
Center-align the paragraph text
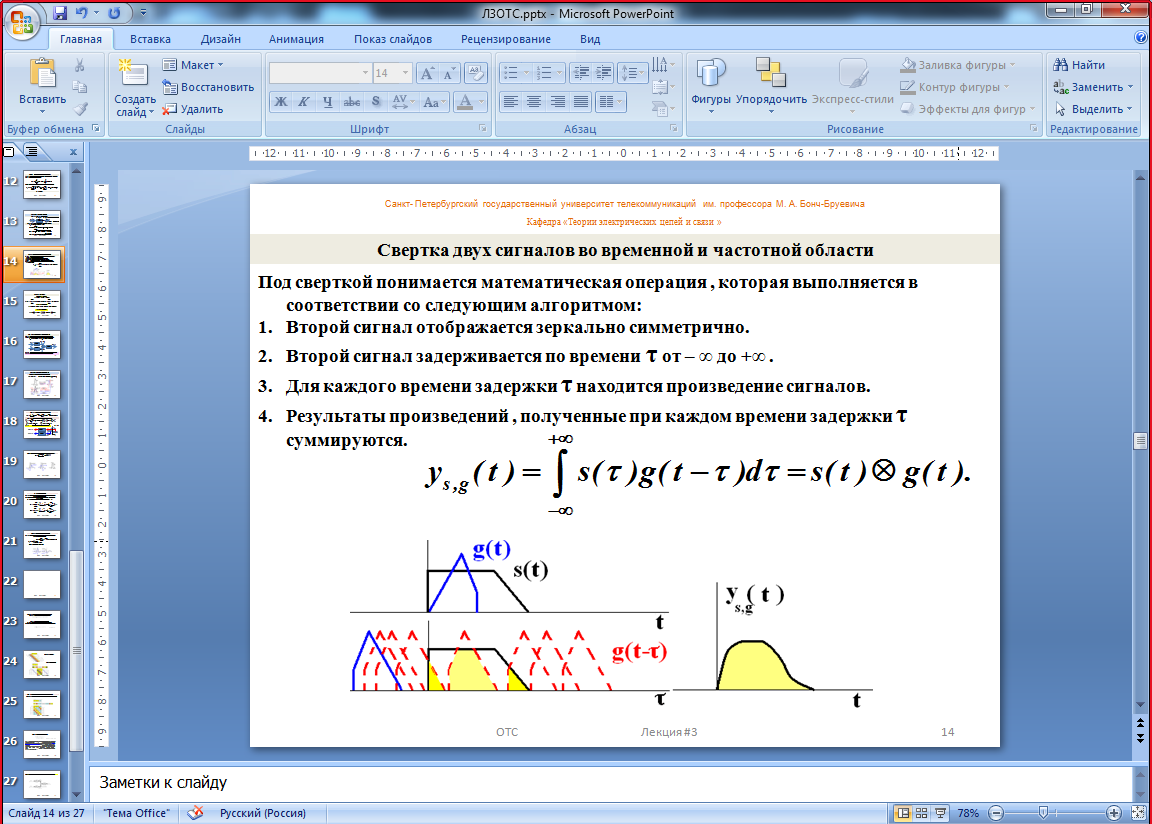click(x=534, y=102)
